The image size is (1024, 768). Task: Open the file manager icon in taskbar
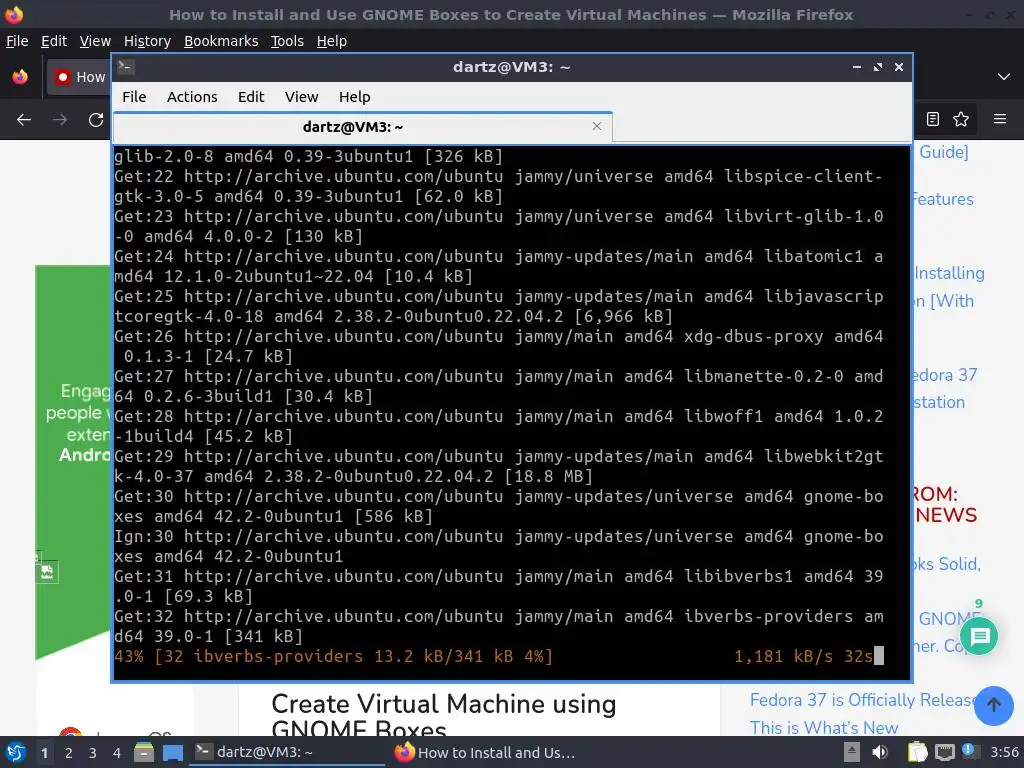click(x=144, y=752)
